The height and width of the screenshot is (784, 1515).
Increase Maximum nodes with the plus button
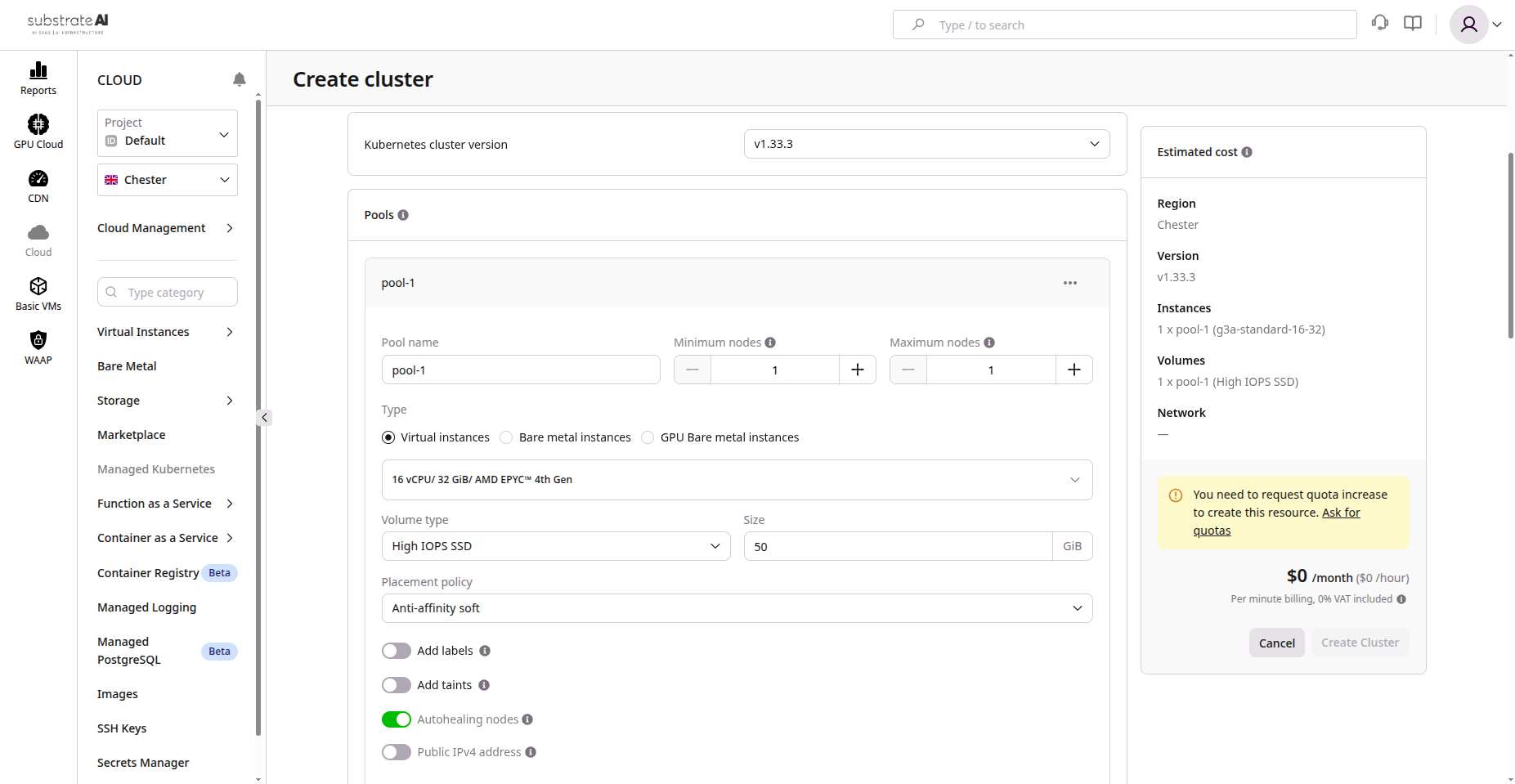pos(1073,370)
